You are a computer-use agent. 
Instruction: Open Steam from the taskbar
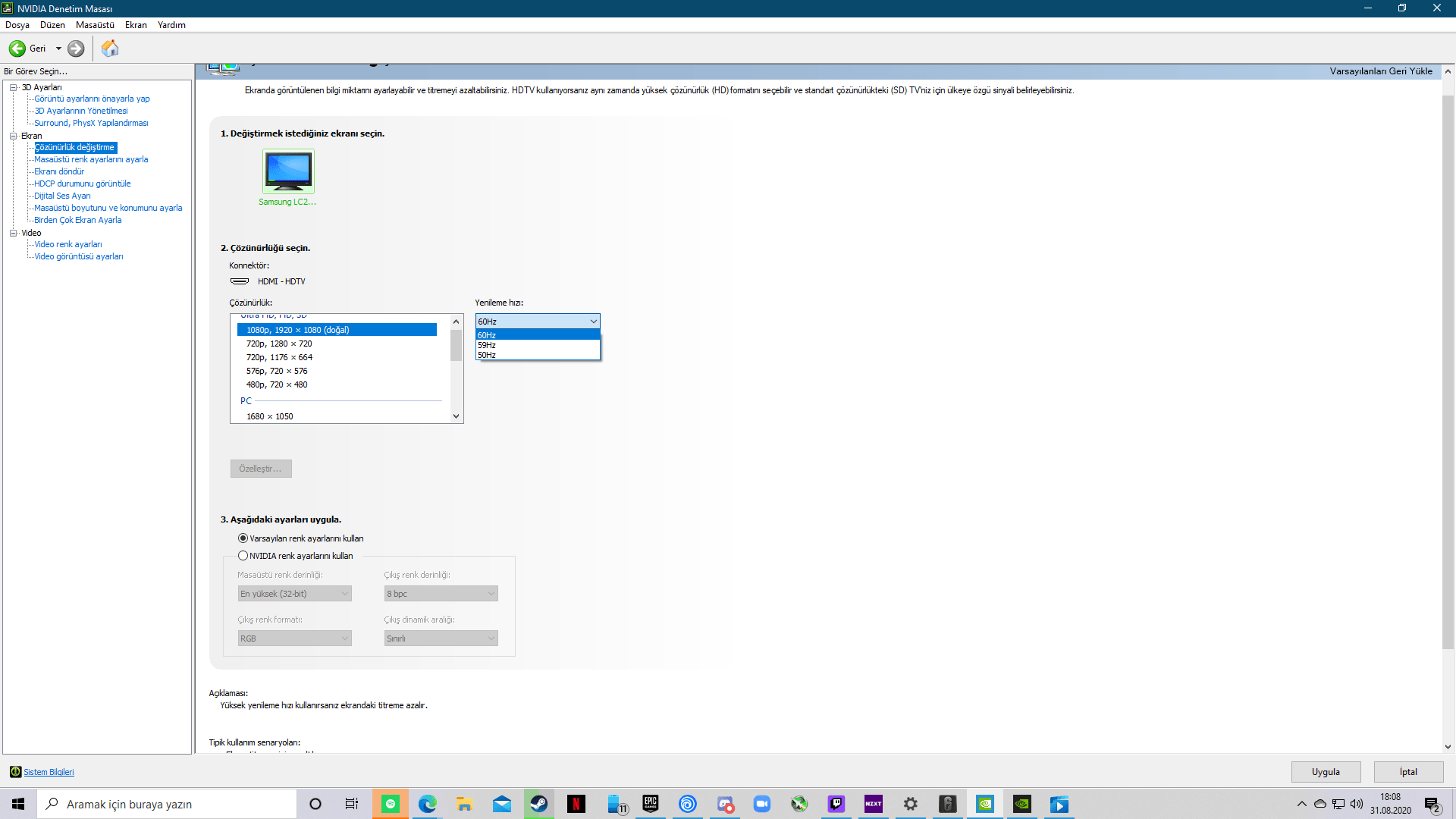tap(539, 804)
